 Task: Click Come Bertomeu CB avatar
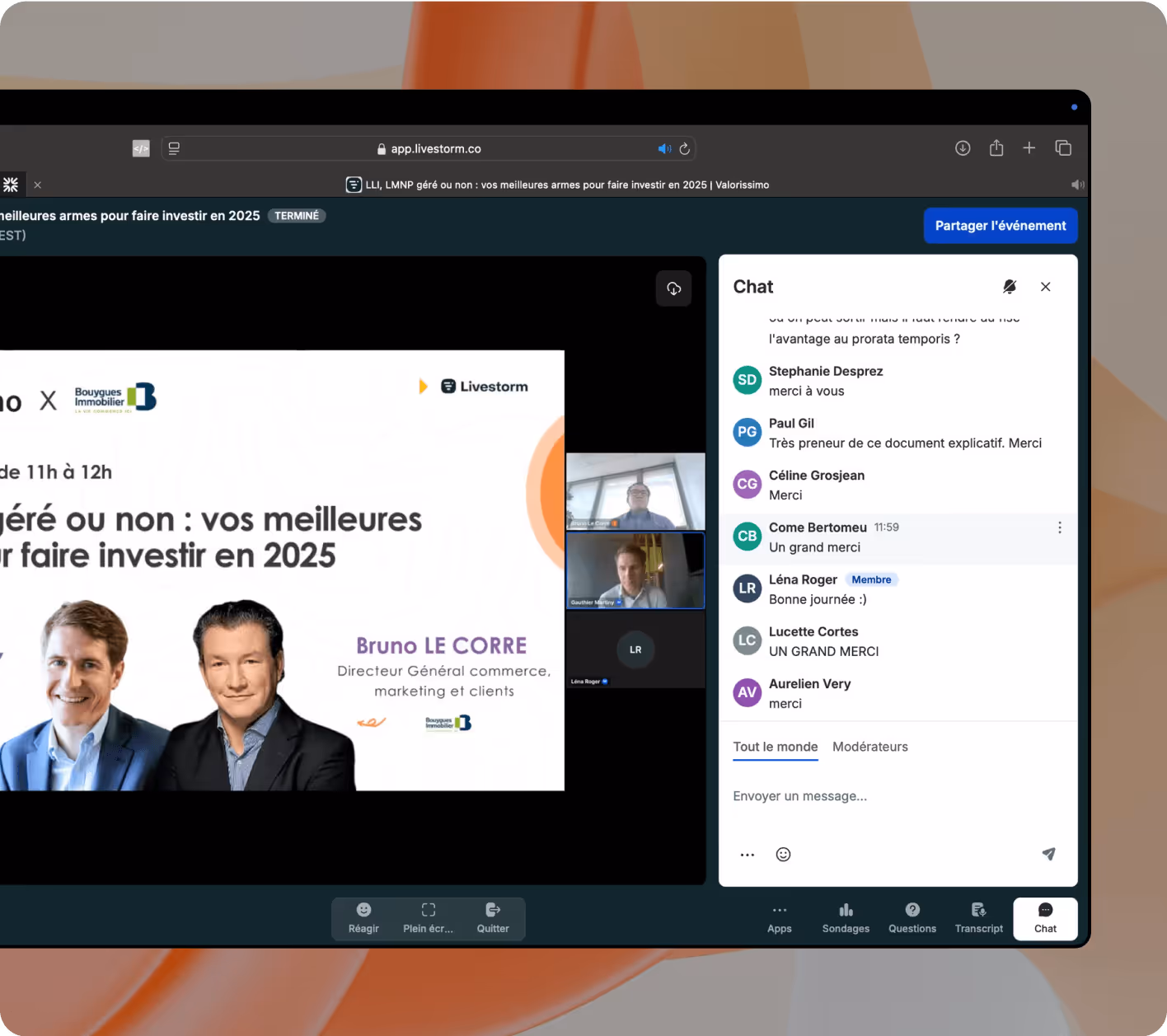[748, 536]
